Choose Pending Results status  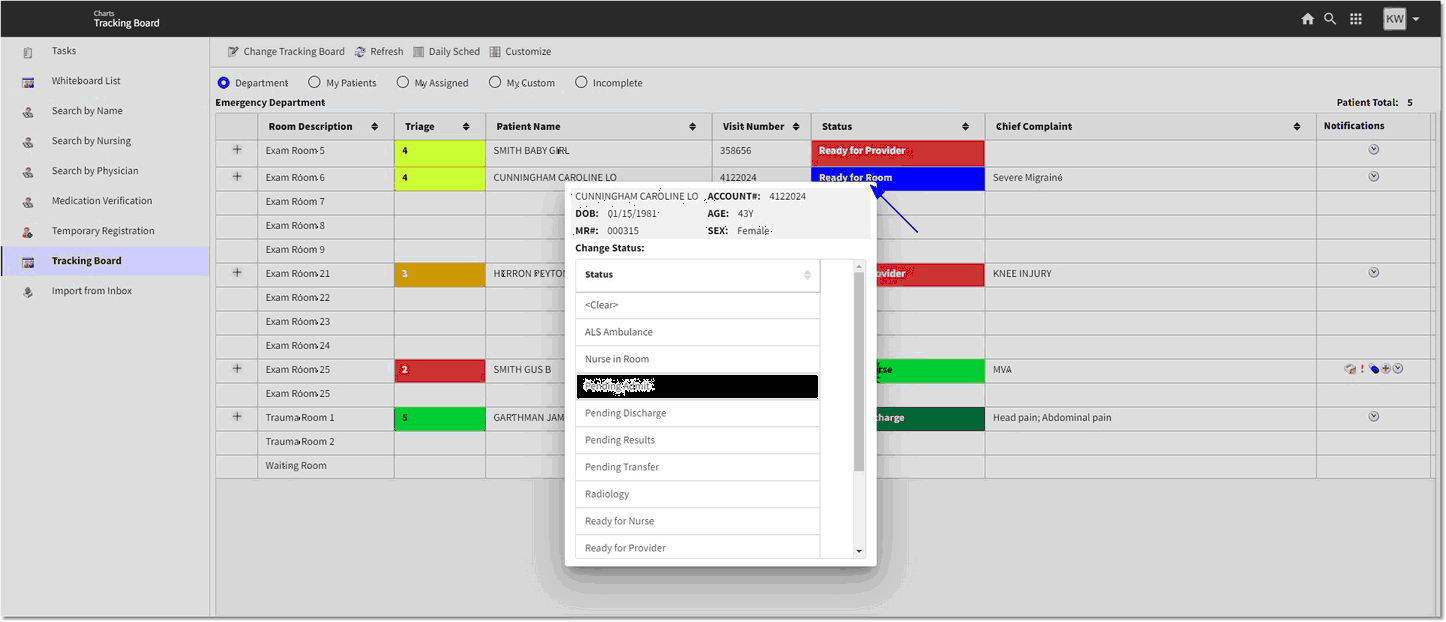click(x=698, y=440)
